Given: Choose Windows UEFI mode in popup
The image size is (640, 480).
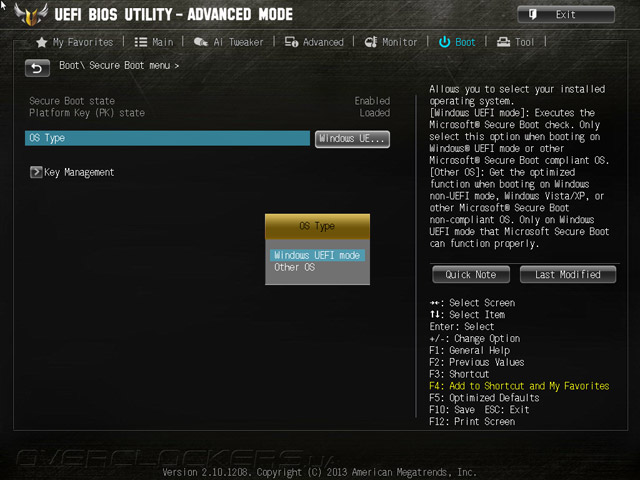Looking at the screenshot, I should pyautogui.click(x=317, y=255).
